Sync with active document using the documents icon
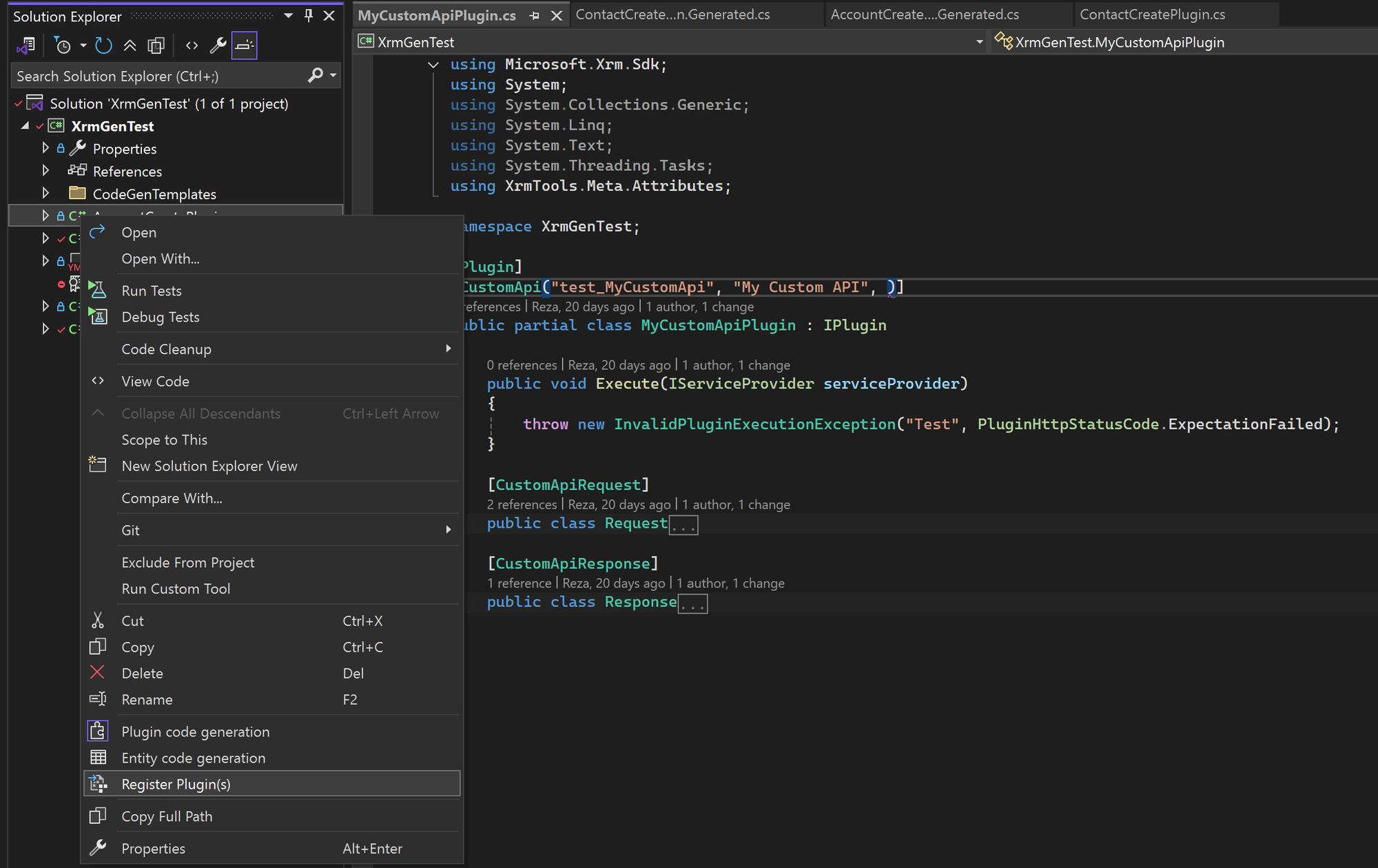 pos(156,45)
